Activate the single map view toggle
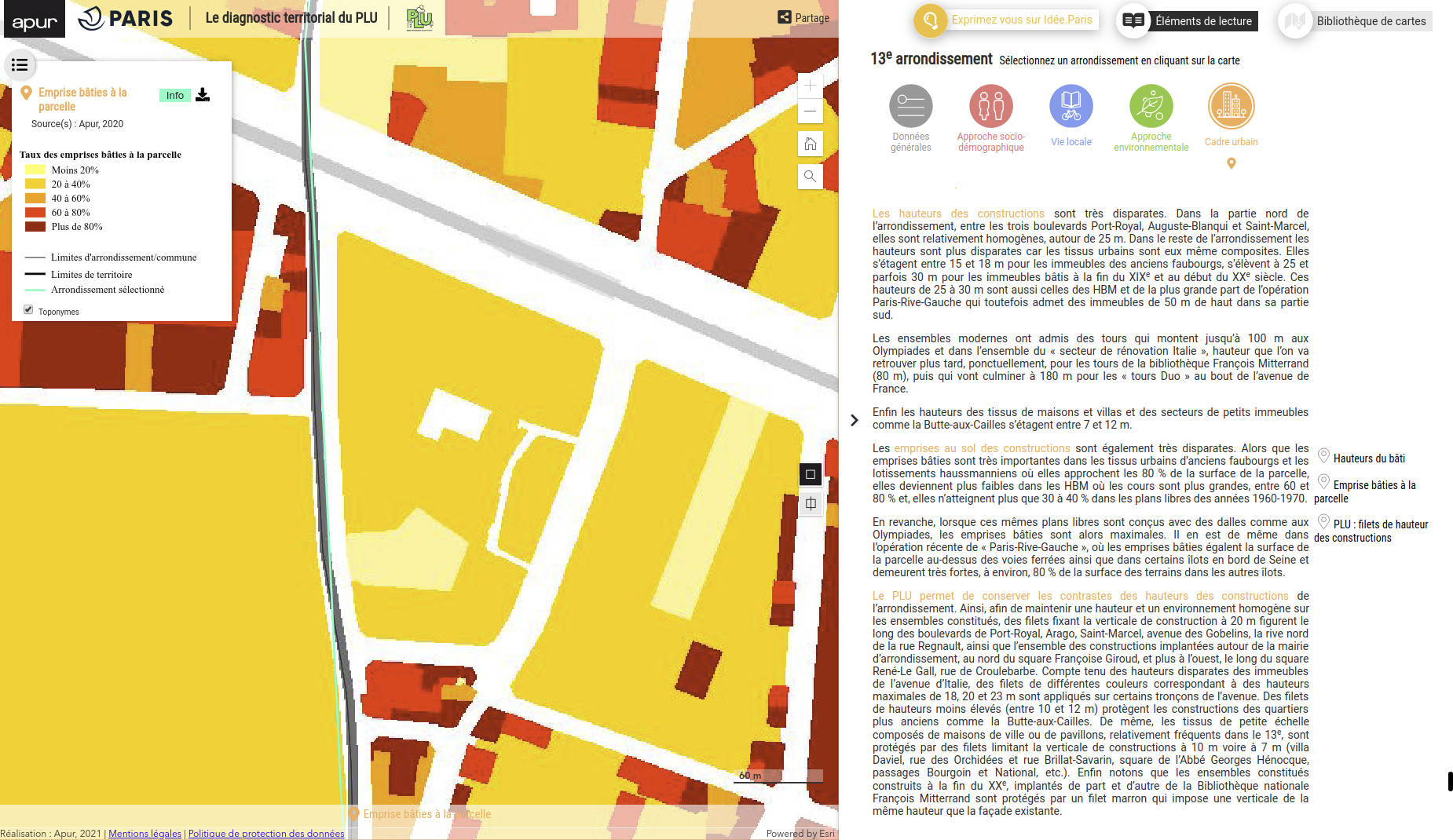 click(x=811, y=474)
